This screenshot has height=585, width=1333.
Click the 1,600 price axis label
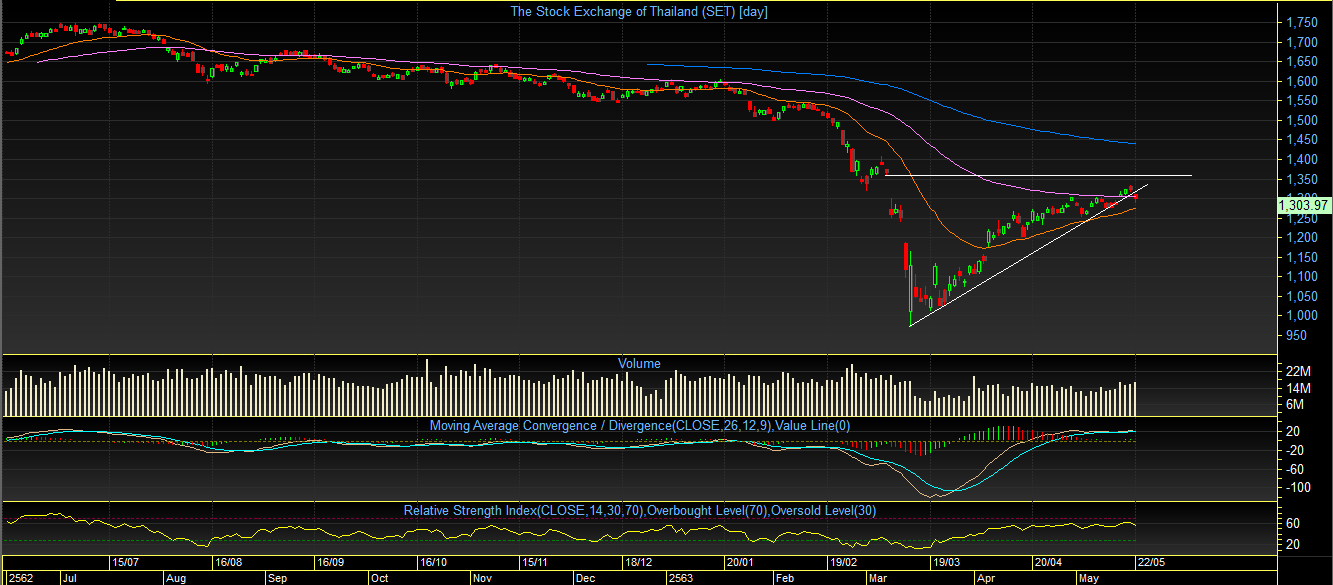pos(1300,81)
